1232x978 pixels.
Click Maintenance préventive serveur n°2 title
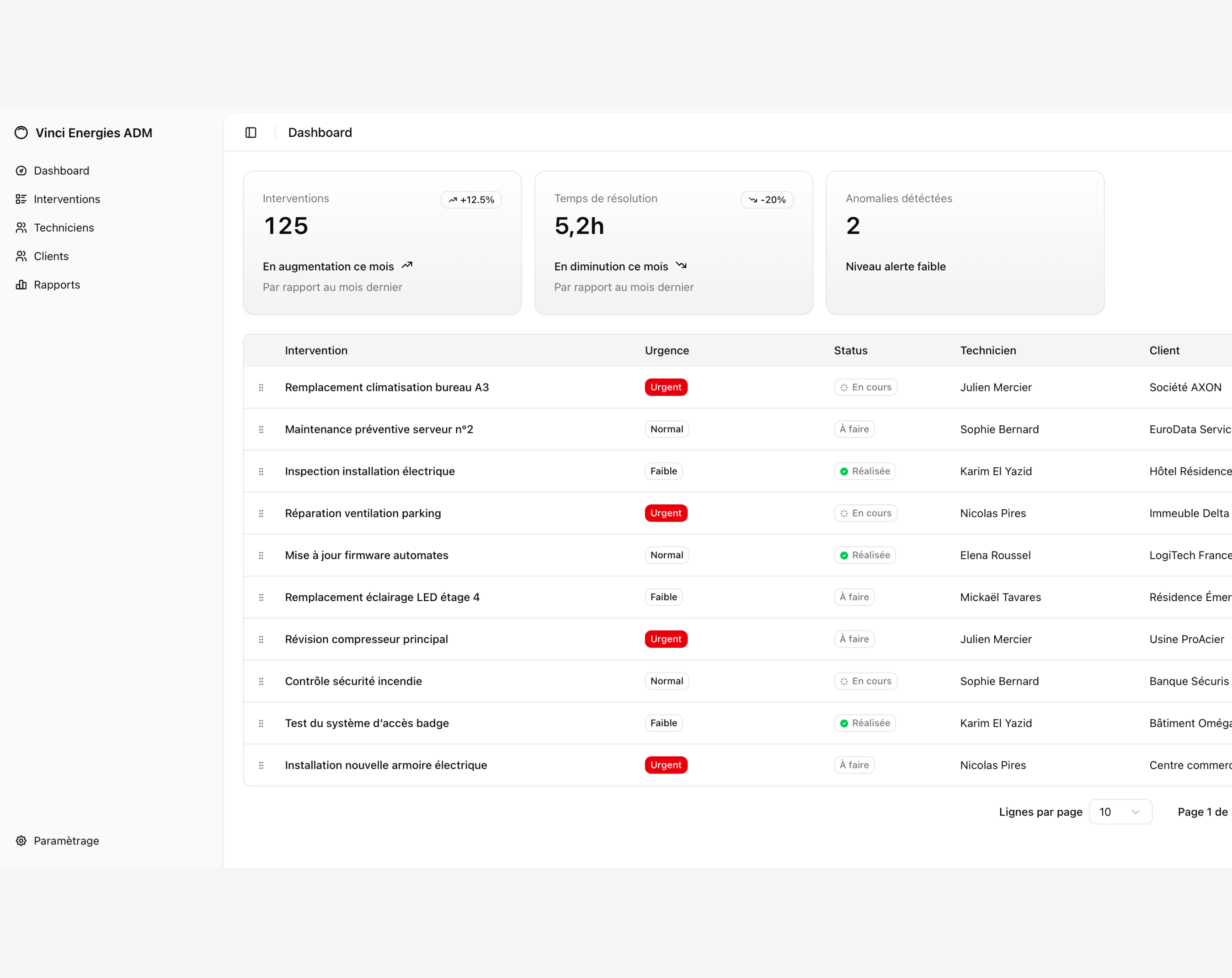379,429
